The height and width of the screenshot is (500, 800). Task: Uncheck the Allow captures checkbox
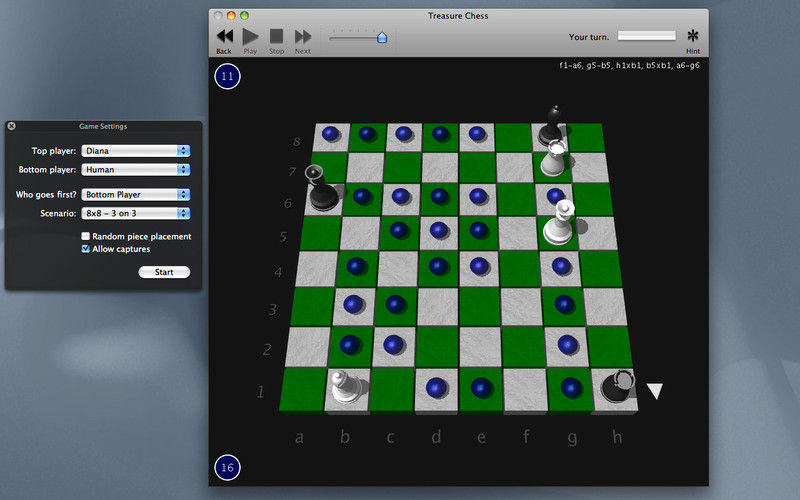click(x=86, y=249)
